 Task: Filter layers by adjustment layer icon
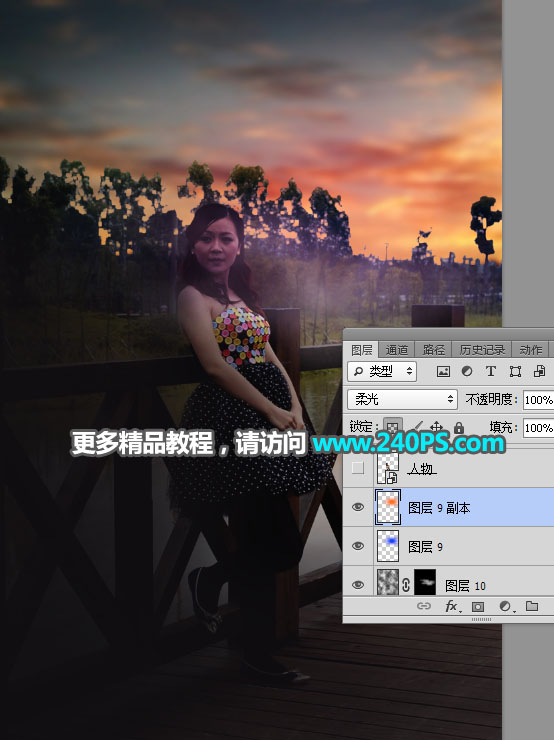point(467,371)
